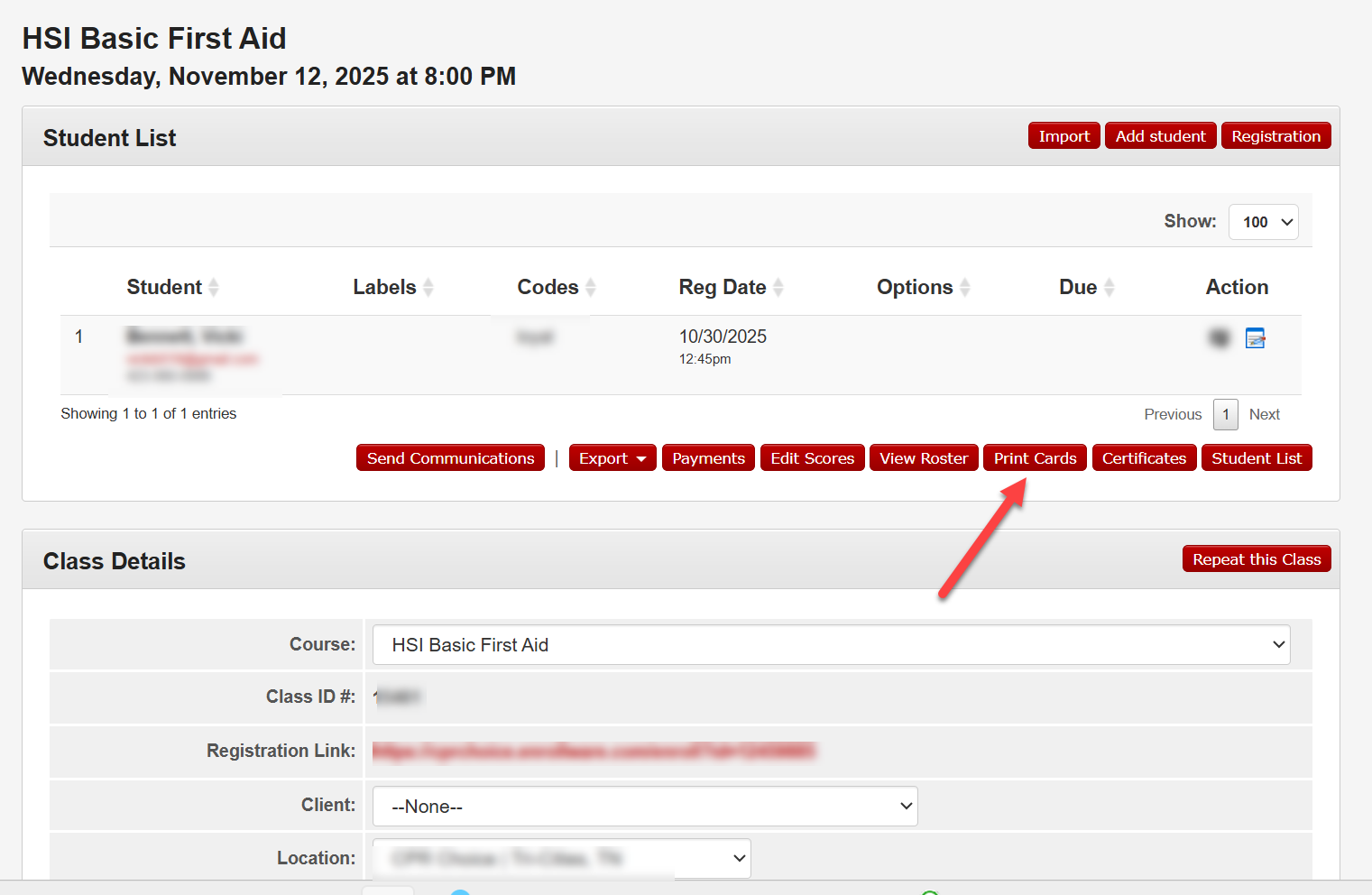The width and height of the screenshot is (1372, 895).
Task: Sort the table by Labels column
Action: (x=393, y=287)
